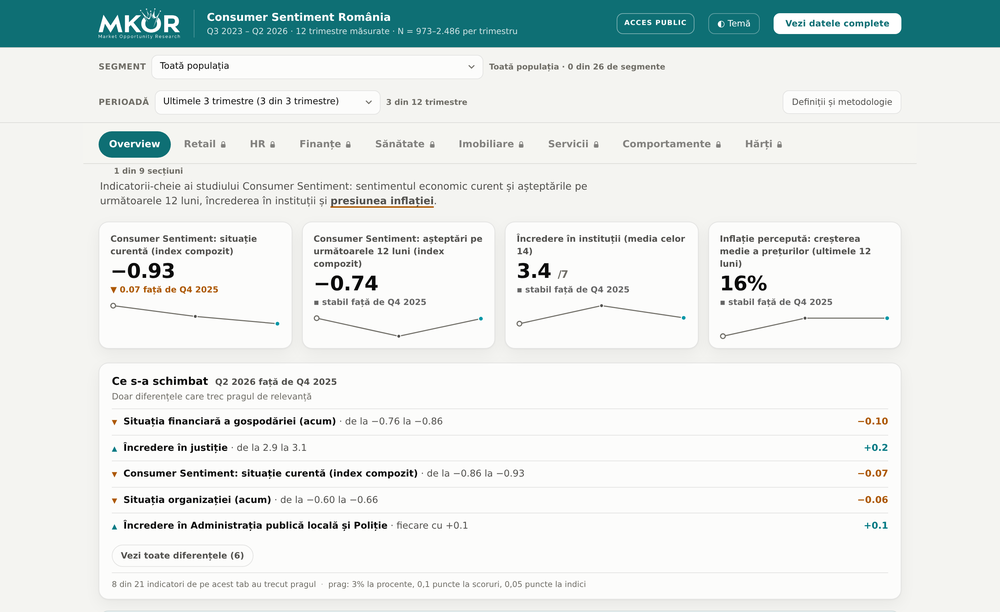Click the down arrow beside Situația financiară a gospodăriei
Image resolution: width=1000 pixels, height=612 pixels.
point(115,422)
